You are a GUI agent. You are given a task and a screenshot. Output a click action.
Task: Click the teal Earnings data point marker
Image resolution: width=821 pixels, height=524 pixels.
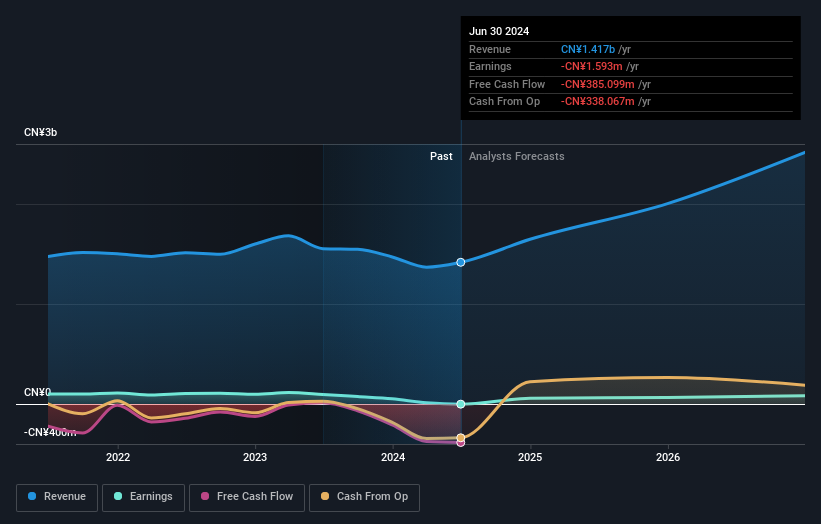click(461, 404)
